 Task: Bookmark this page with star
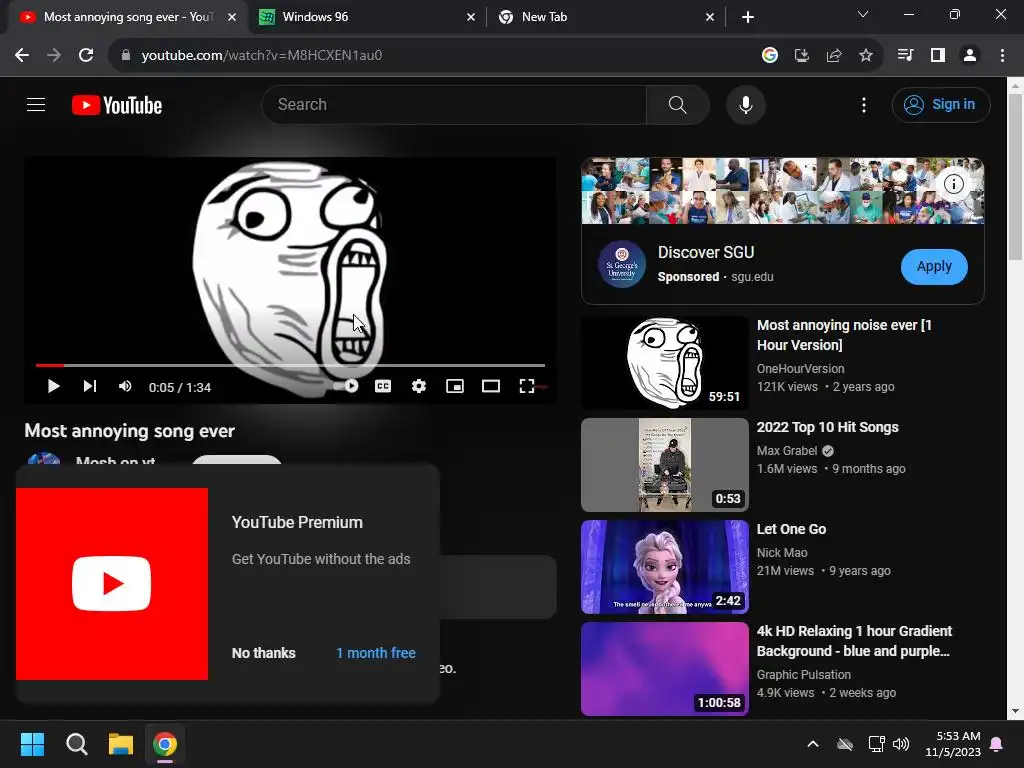[x=865, y=56]
